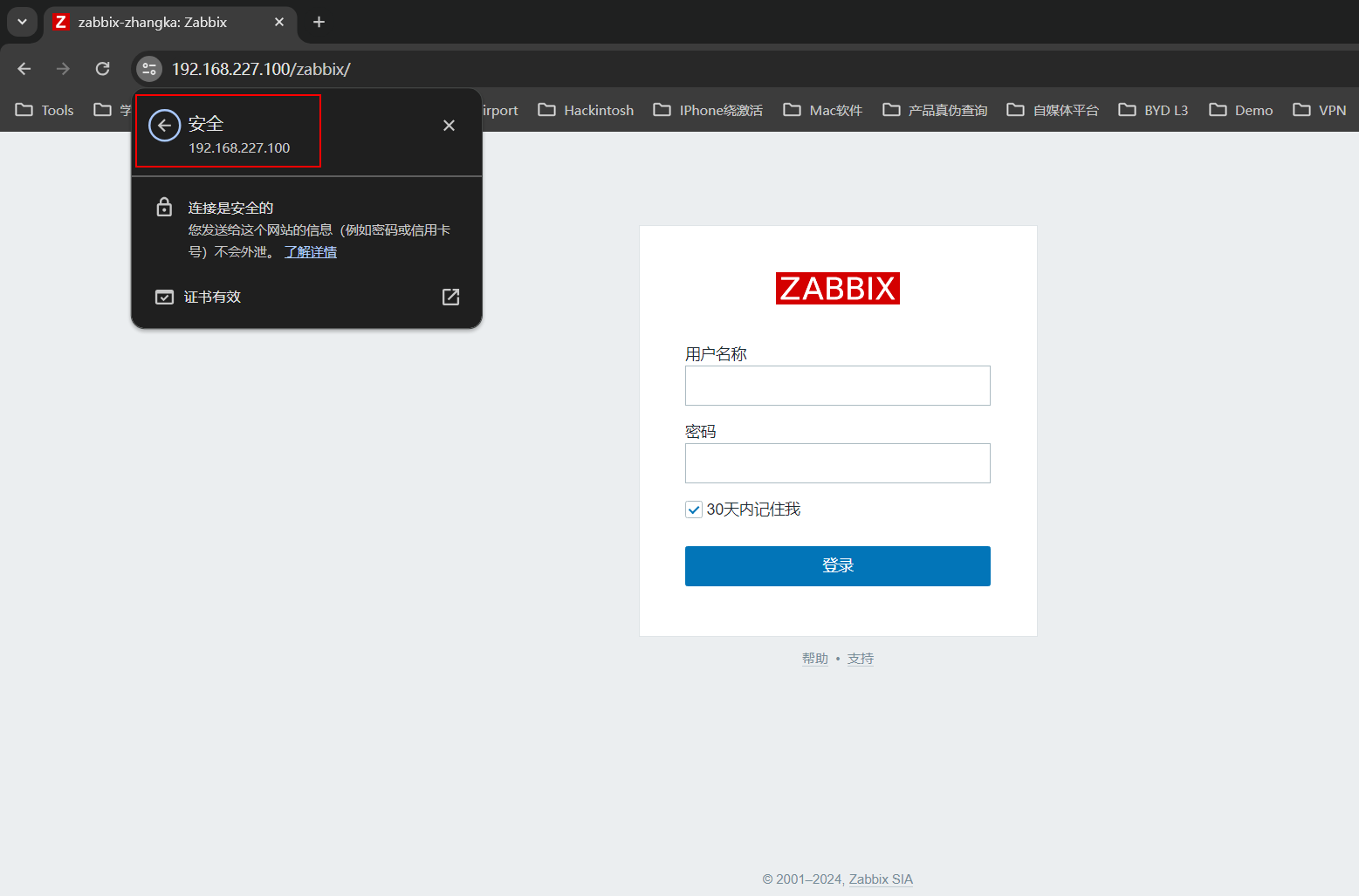Click the ZABBIX logo
Screen dimensions: 1359x896
[x=838, y=288]
